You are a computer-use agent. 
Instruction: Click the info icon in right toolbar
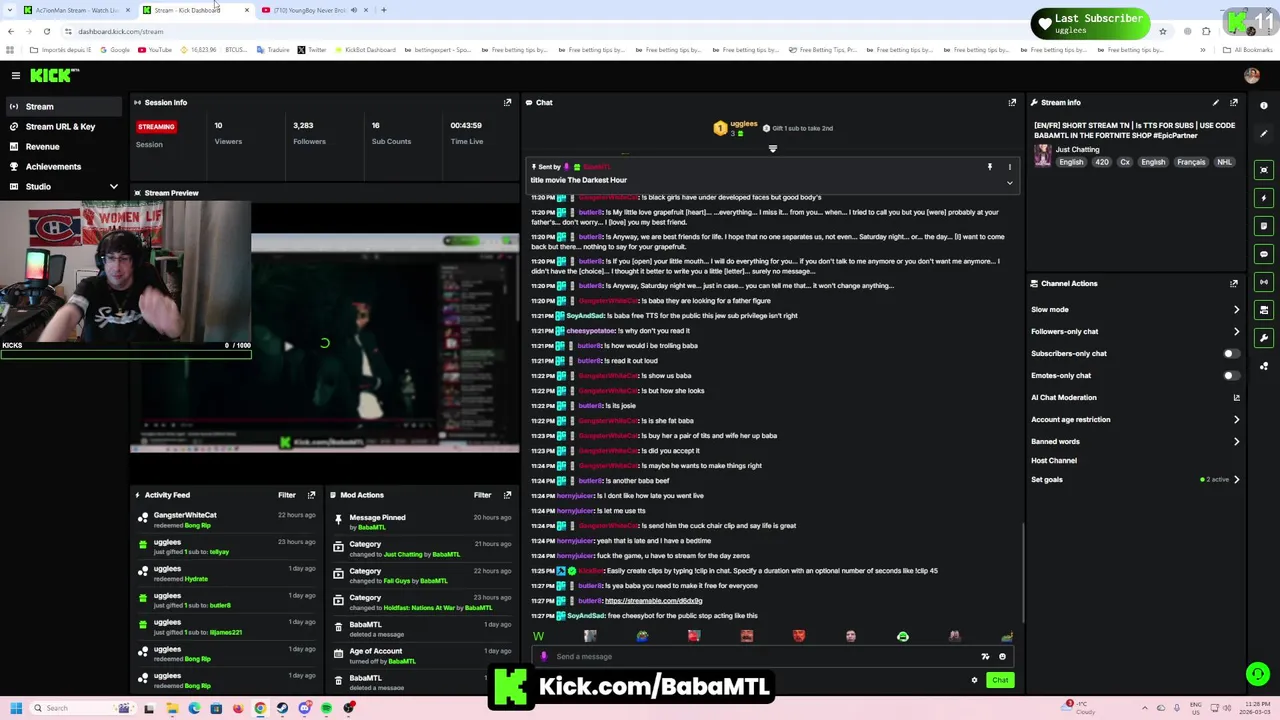[1264, 105]
